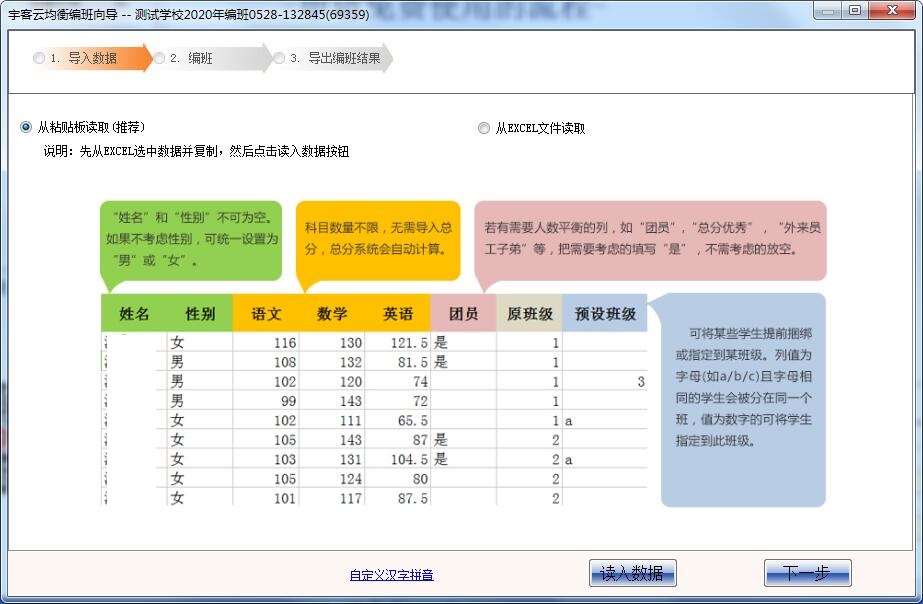Click the 团员 column header
The image size is (923, 604).
(x=463, y=312)
